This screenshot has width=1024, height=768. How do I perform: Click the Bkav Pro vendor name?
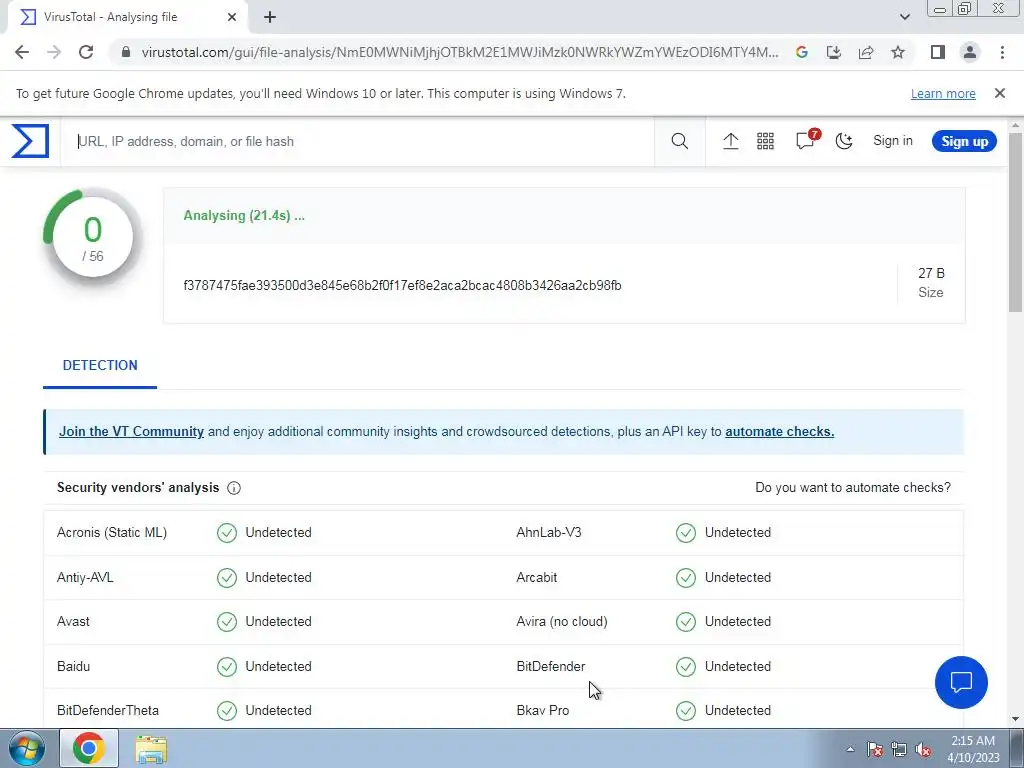pos(543,711)
